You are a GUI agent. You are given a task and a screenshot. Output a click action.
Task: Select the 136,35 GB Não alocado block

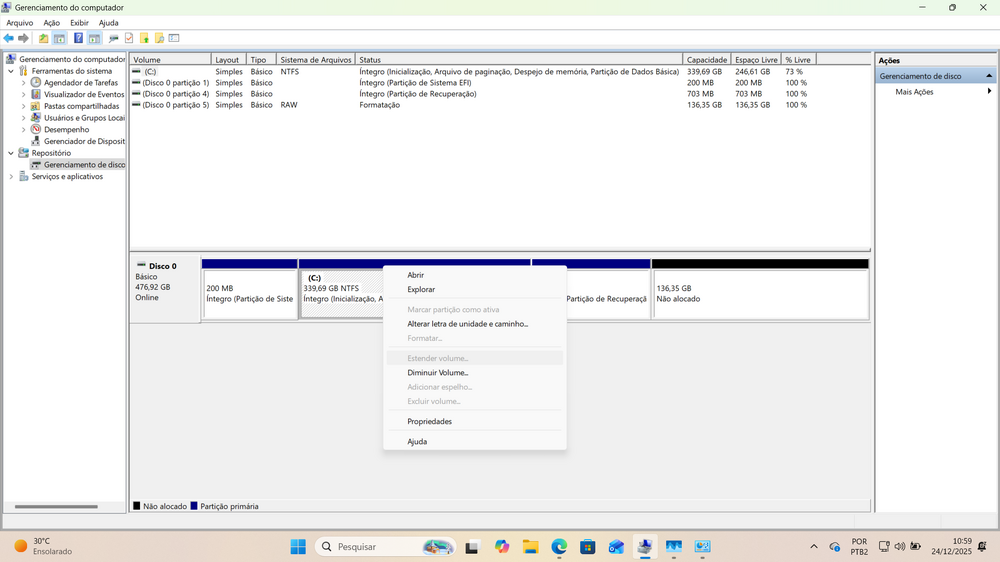[x=759, y=293]
